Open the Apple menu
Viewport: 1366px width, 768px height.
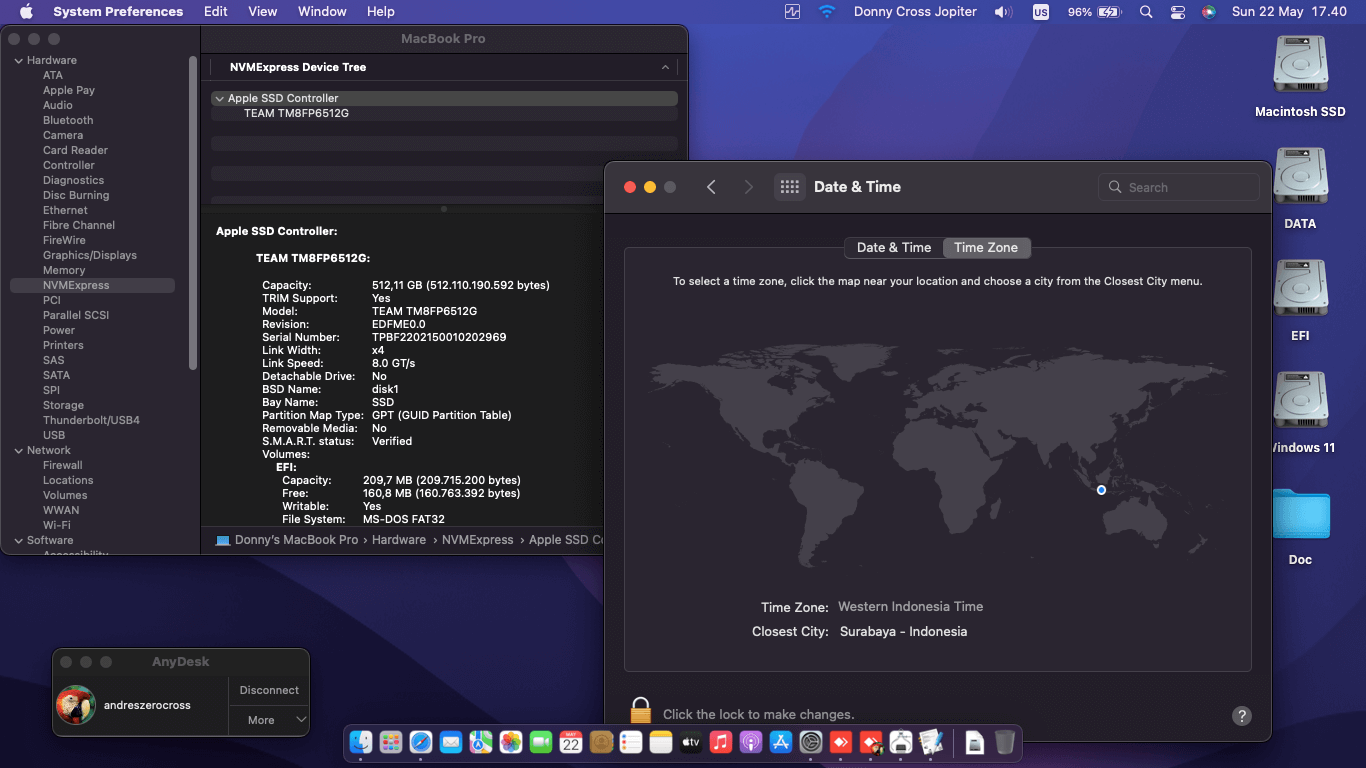pyautogui.click(x=26, y=12)
